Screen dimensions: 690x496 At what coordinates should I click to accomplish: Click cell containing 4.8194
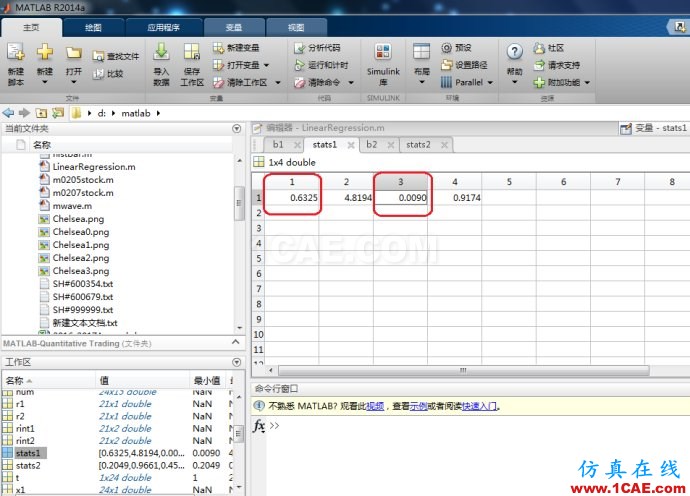click(x=346, y=198)
